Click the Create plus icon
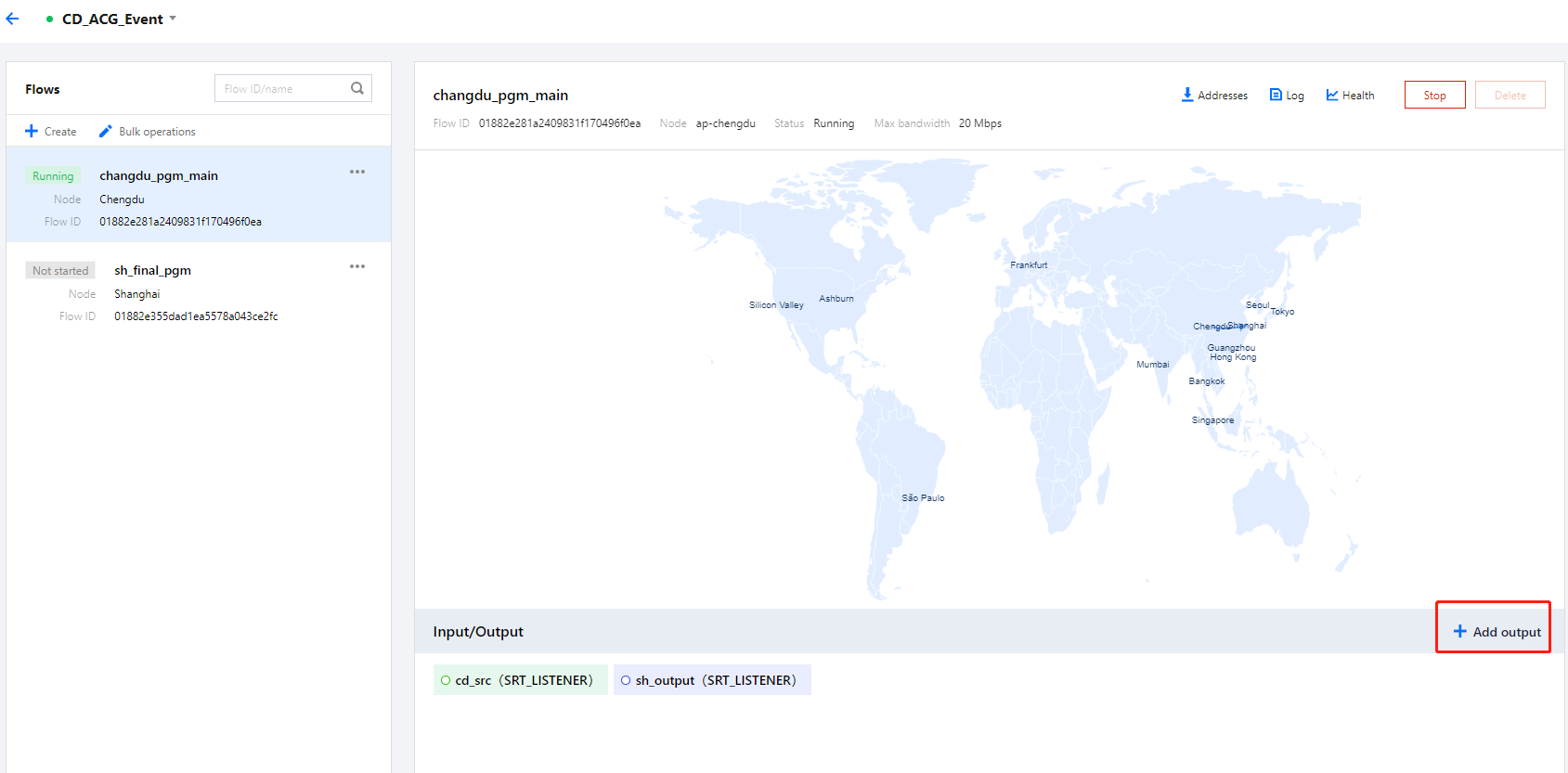The width and height of the screenshot is (1568, 773). (32, 131)
